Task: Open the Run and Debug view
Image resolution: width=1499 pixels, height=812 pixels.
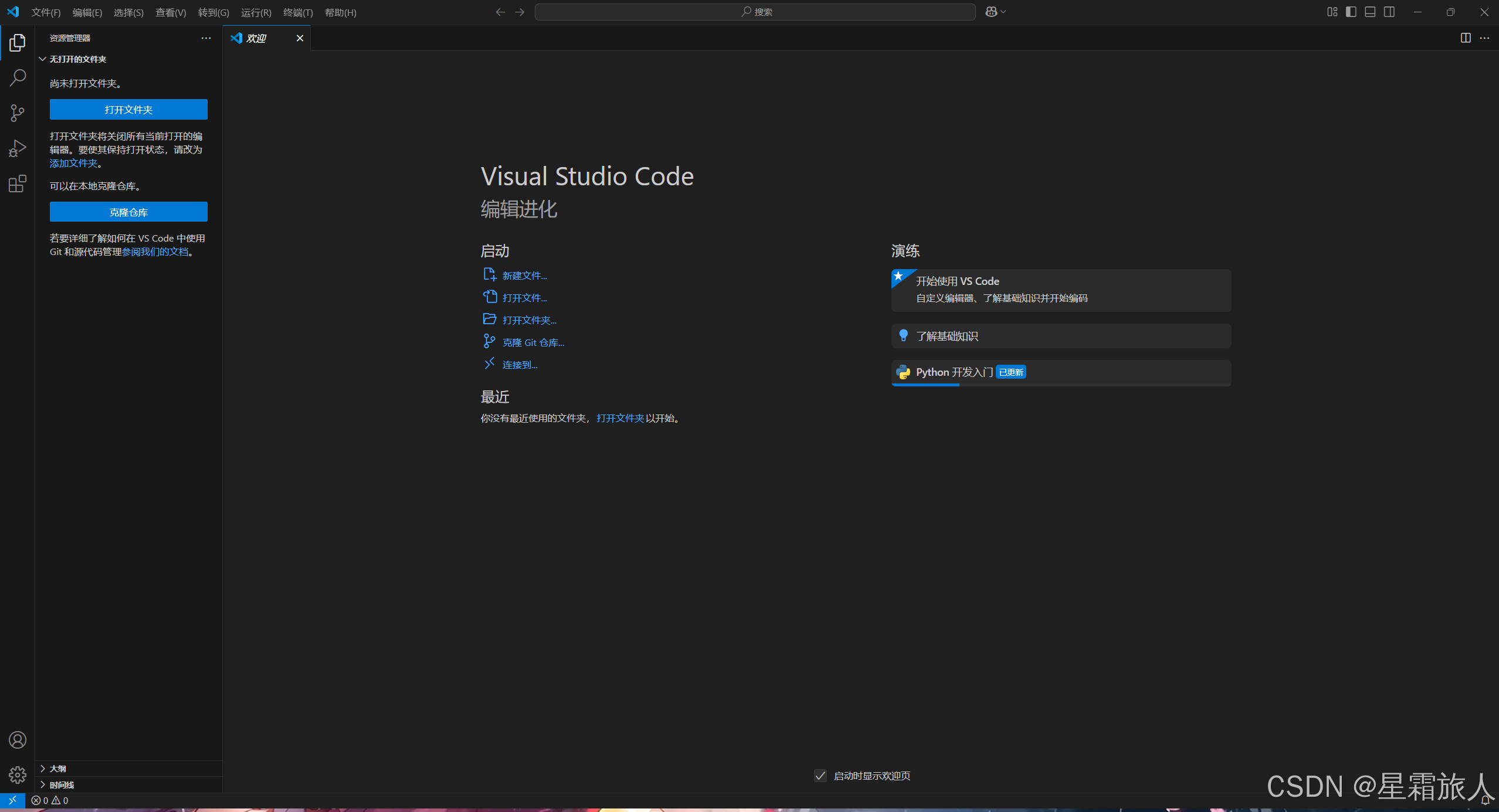Action: pos(18,148)
